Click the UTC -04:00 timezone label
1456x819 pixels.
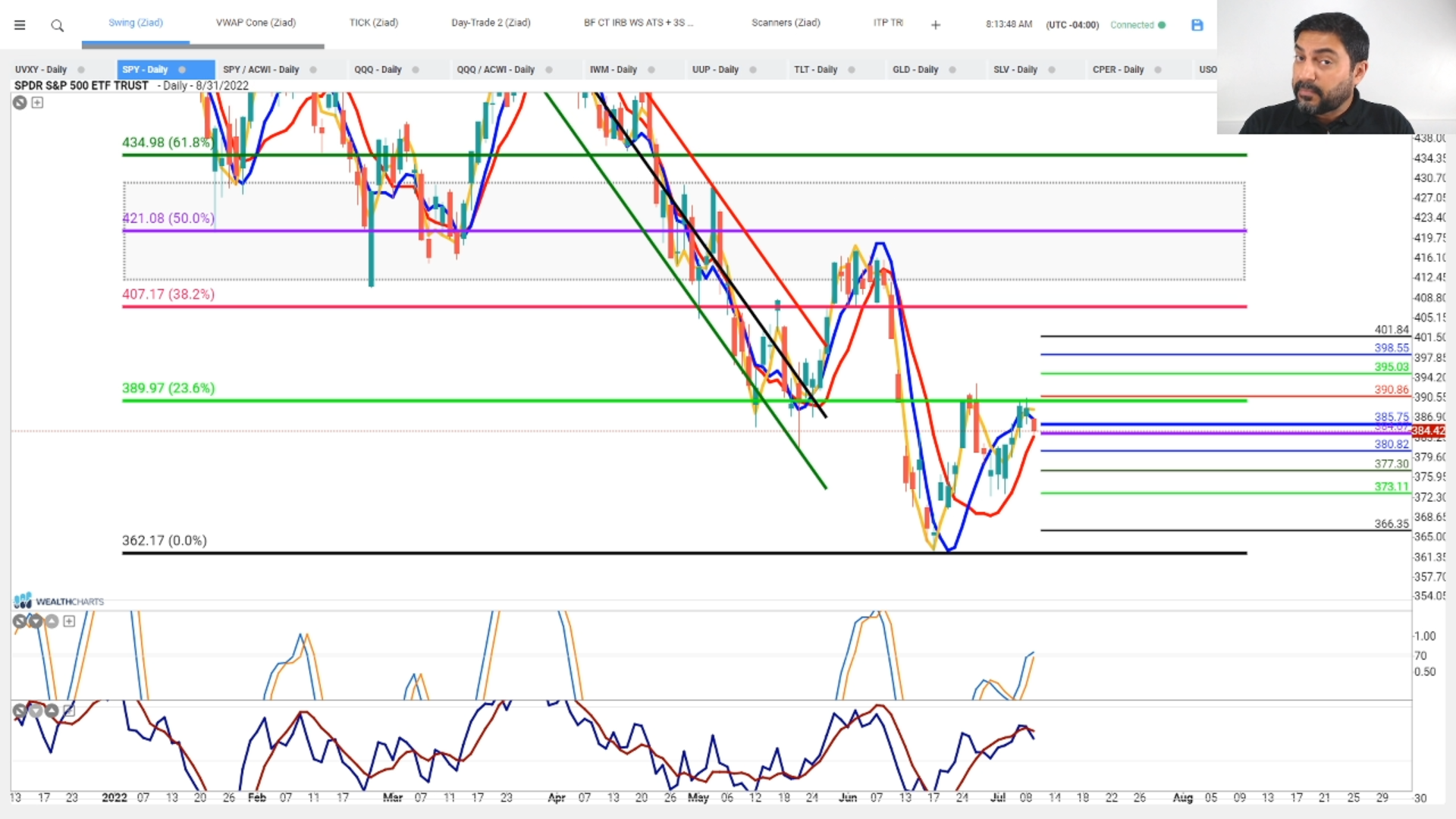click(x=1072, y=25)
